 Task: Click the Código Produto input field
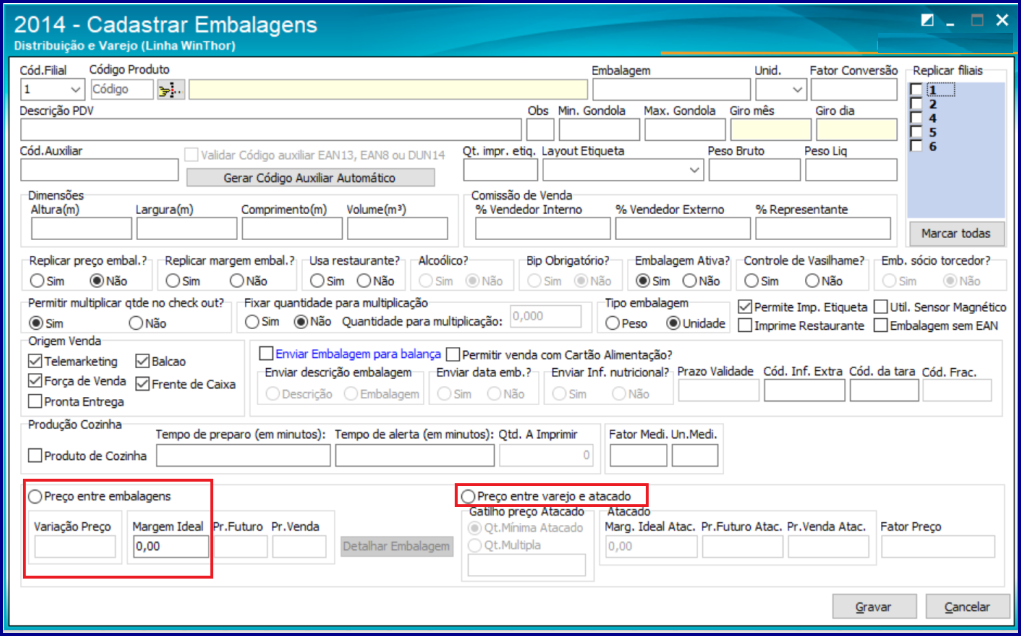(122, 89)
